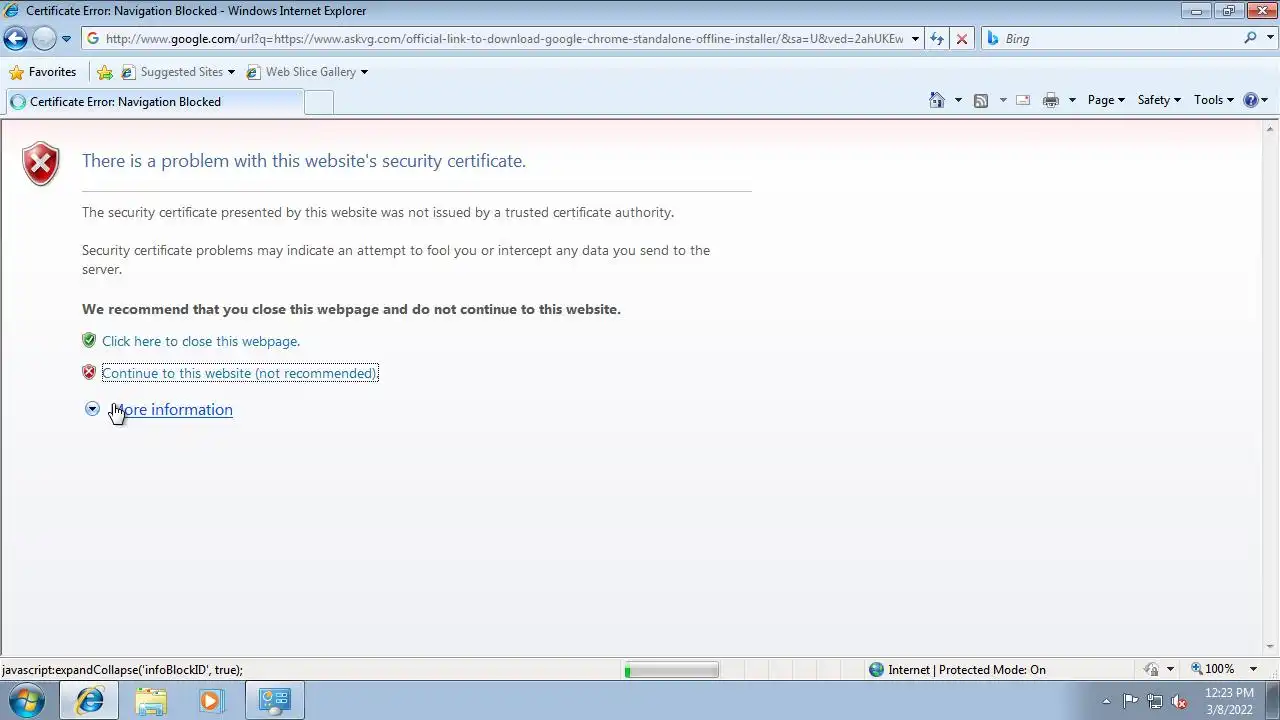Viewport: 1280px width, 720px height.
Task: Click the network tray icon
Action: [1155, 701]
